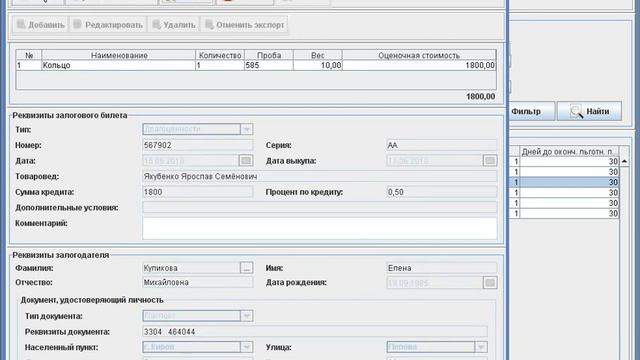Screen dimensions: 640x360
Task: Click the Серия field with AA
Action: 442,145
